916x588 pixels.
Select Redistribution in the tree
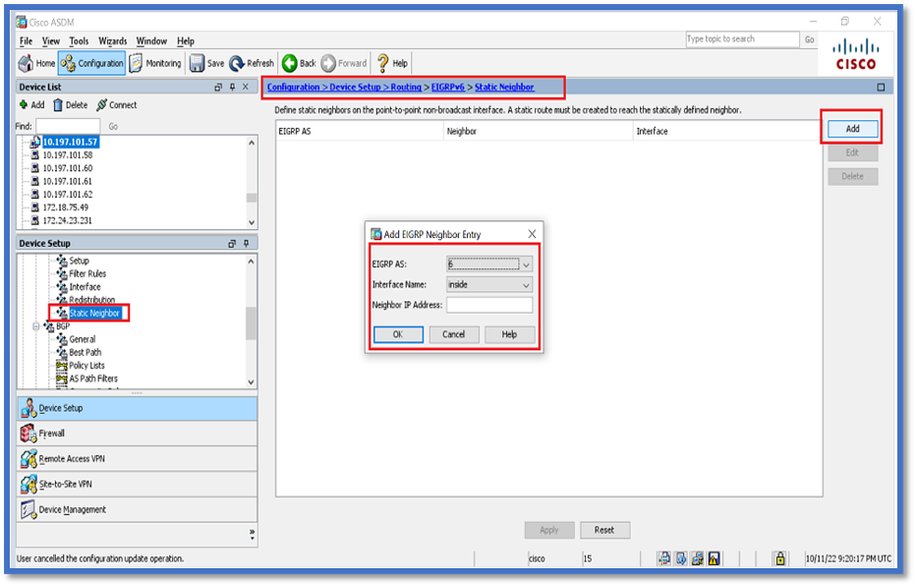[92, 300]
